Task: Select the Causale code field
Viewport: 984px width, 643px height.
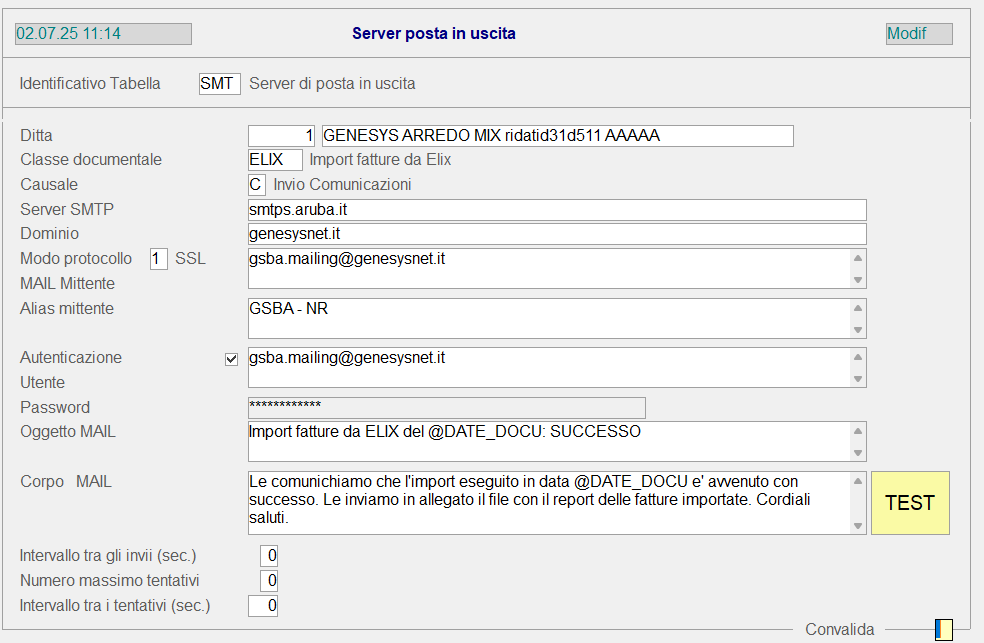Action: pos(257,185)
